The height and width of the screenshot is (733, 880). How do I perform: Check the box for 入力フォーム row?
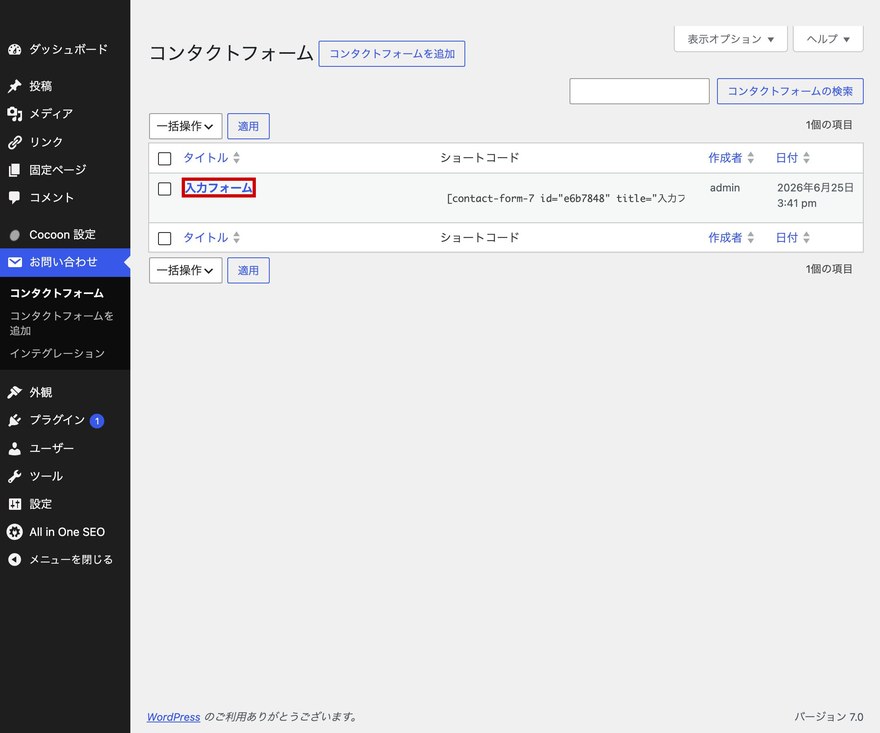(164, 189)
